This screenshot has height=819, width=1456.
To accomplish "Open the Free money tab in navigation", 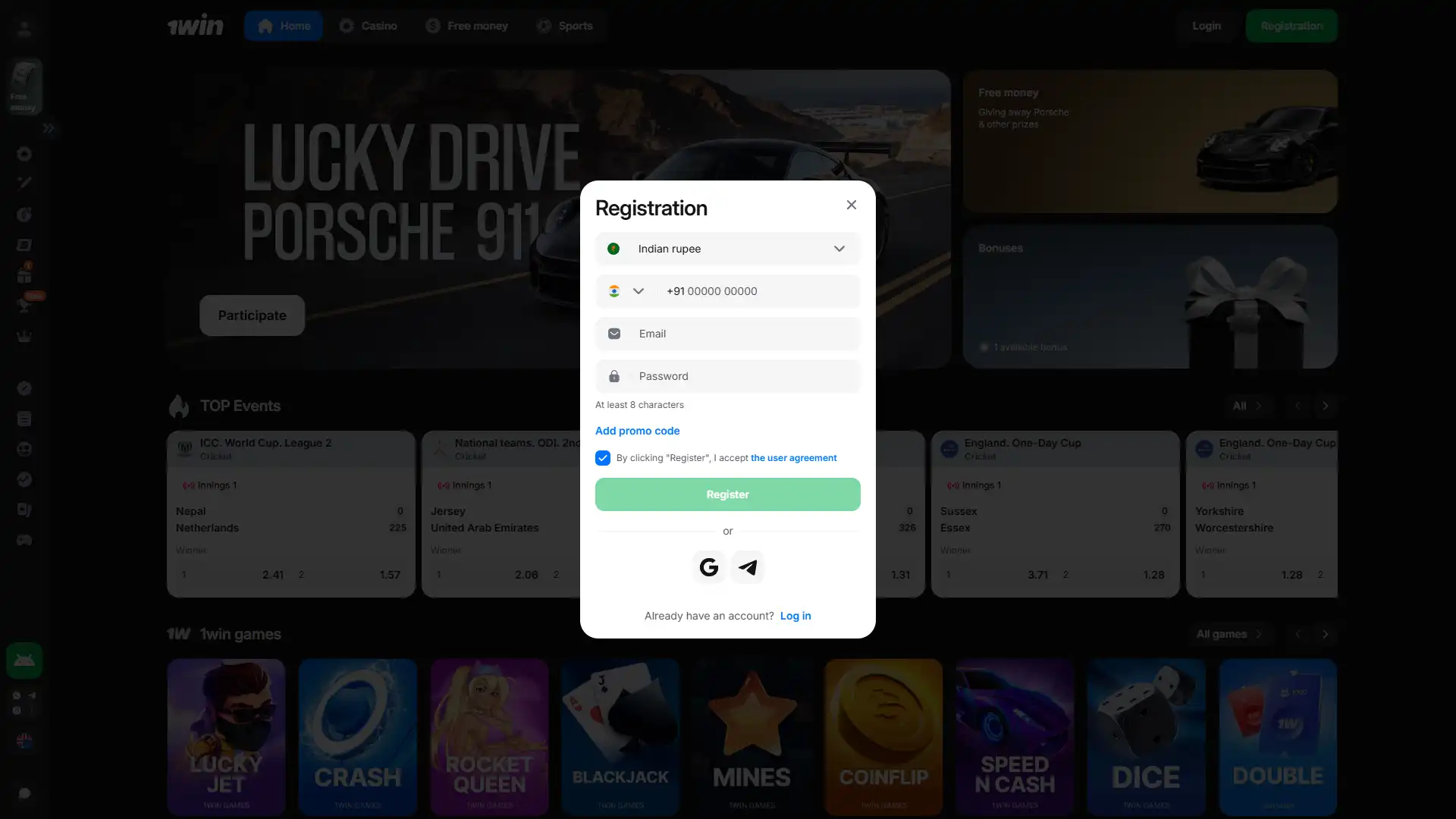I will coord(466,26).
